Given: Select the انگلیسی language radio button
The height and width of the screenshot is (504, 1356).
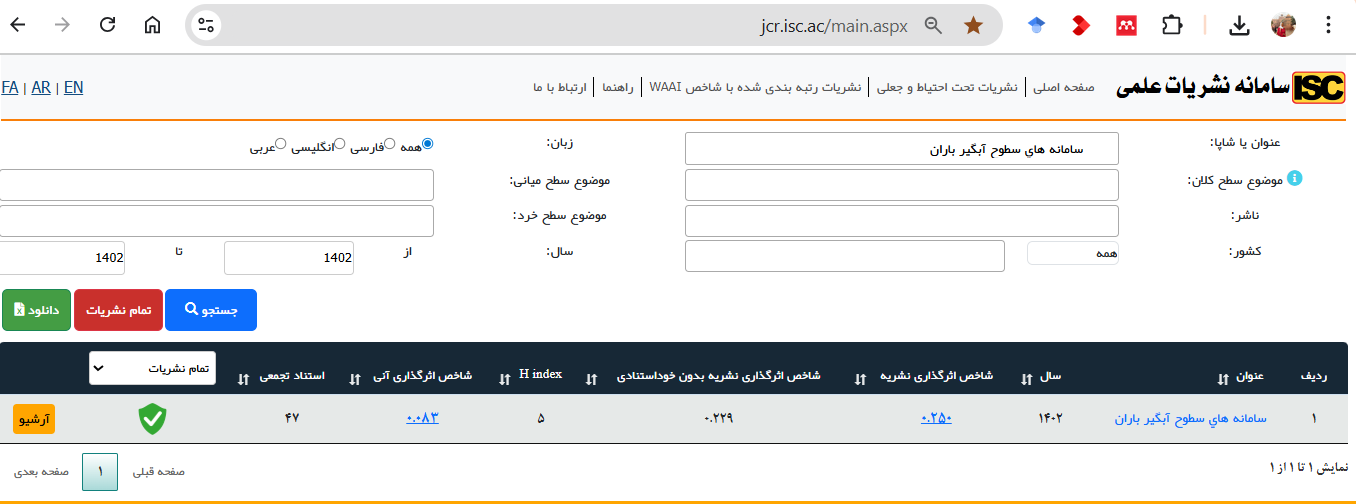Looking at the screenshot, I should pyautogui.click(x=339, y=144).
